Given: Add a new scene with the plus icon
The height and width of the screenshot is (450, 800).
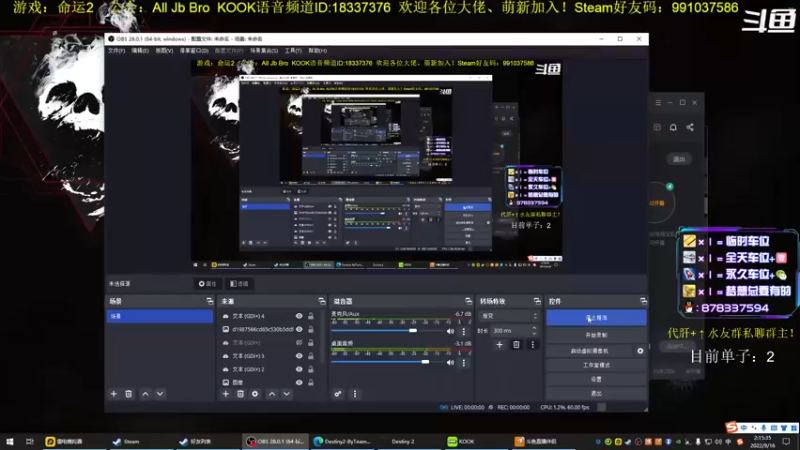Looking at the screenshot, I should [x=114, y=394].
